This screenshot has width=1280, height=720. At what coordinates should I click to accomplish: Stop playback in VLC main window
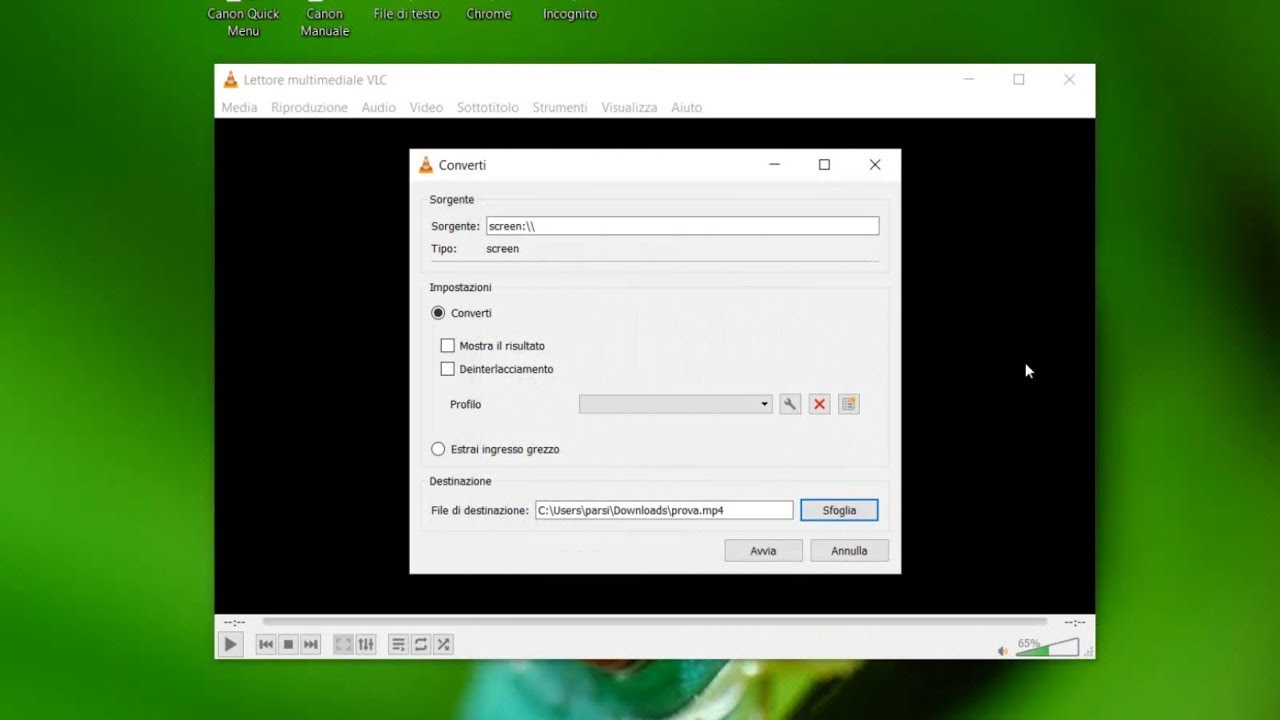pyautogui.click(x=288, y=644)
